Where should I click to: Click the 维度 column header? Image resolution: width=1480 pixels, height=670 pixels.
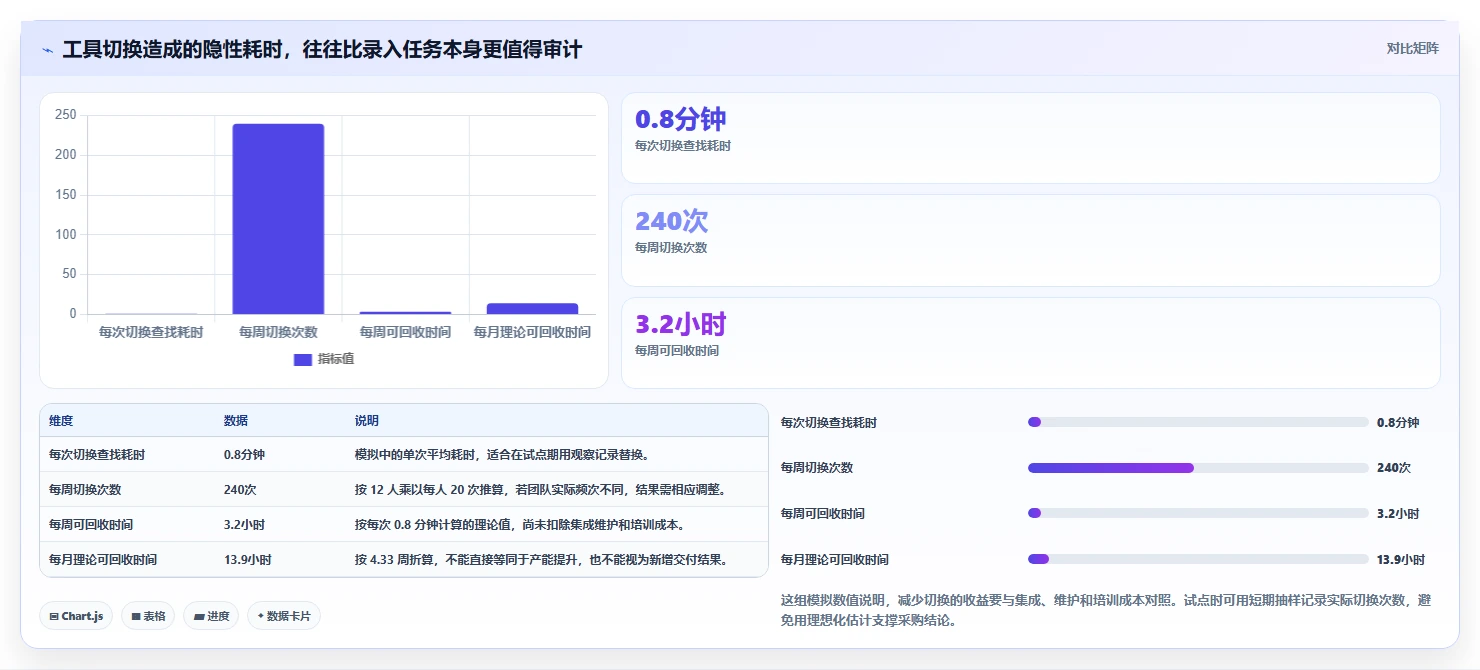[61, 421]
